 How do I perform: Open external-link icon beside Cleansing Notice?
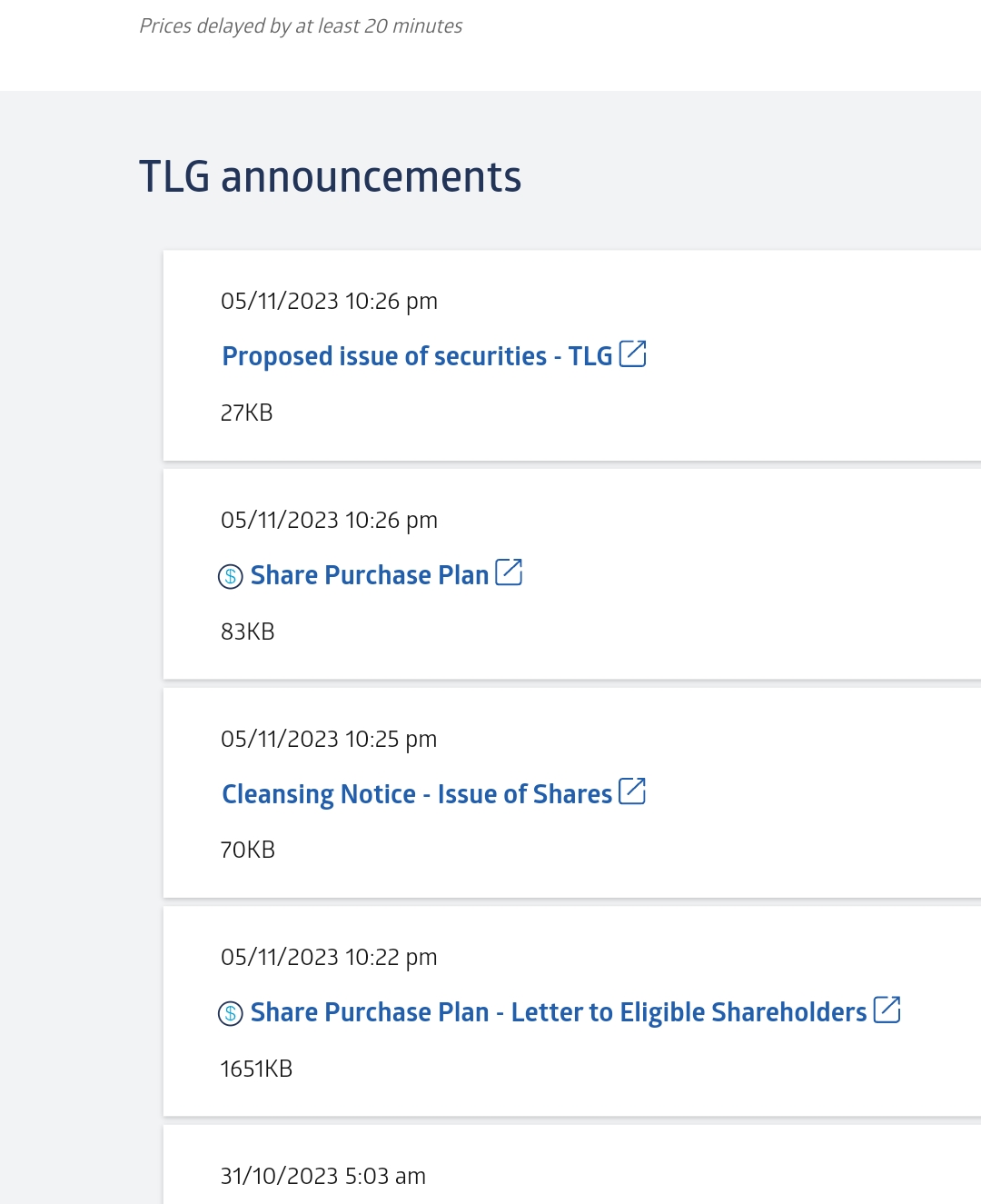tap(631, 791)
